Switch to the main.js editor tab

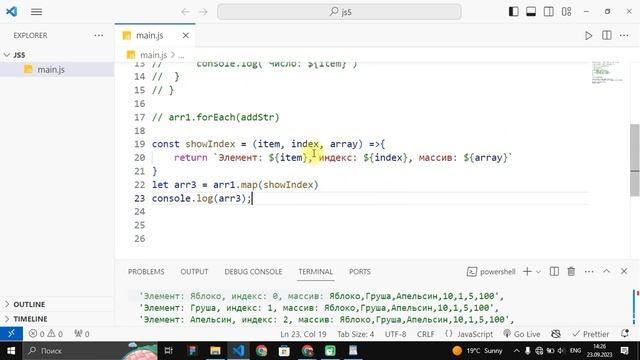tap(149, 36)
